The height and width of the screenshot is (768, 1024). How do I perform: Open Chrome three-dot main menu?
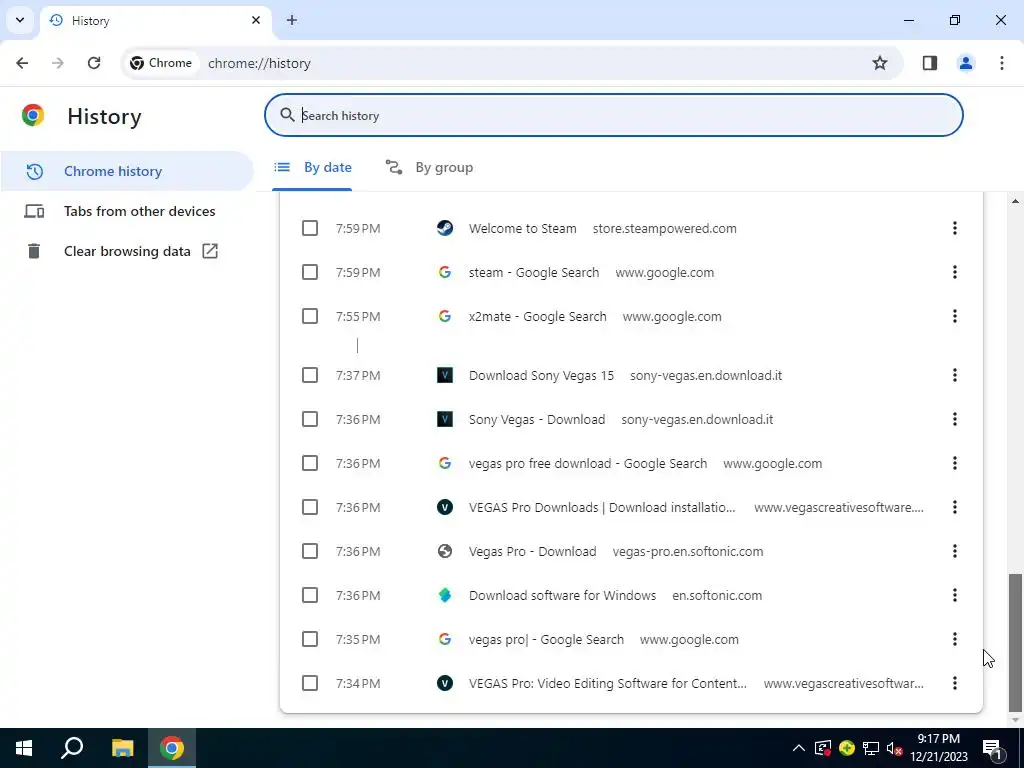(x=1002, y=63)
